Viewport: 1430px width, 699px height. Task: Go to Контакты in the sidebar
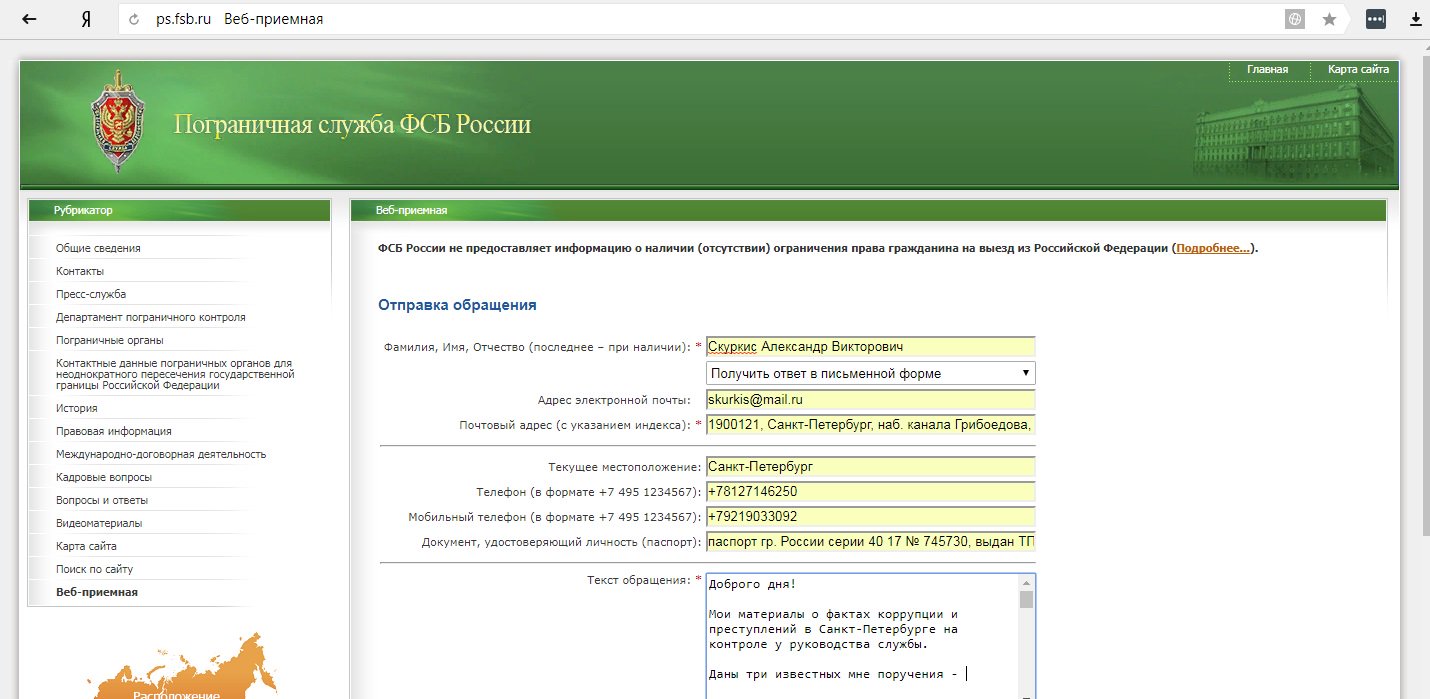pos(80,271)
